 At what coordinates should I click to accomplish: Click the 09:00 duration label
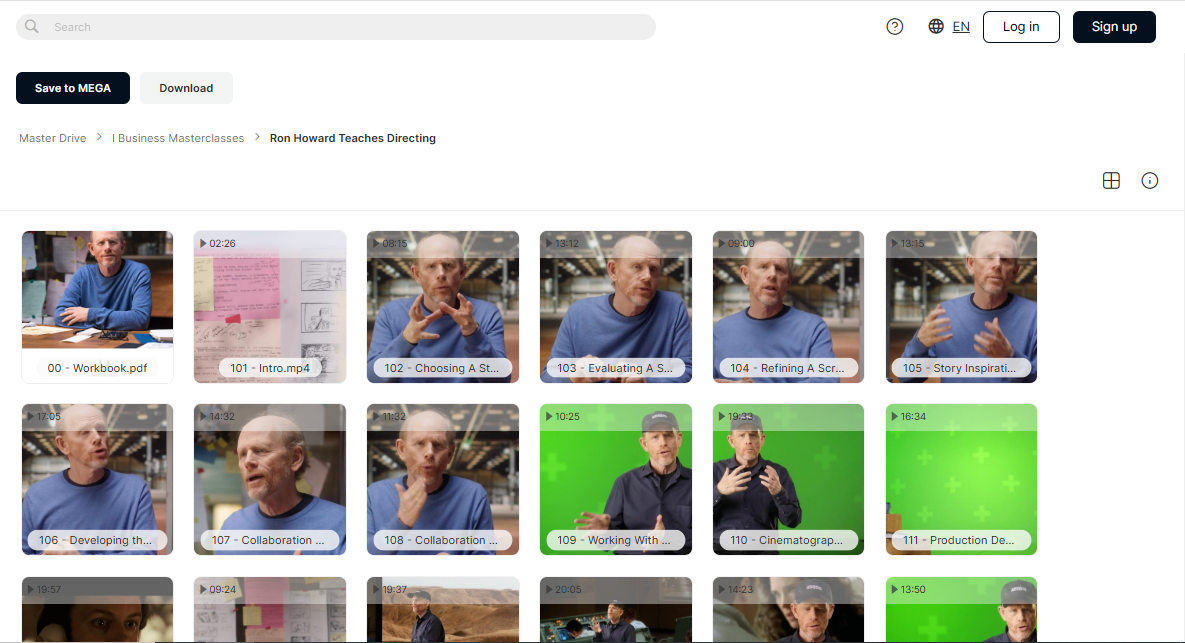[x=741, y=243]
